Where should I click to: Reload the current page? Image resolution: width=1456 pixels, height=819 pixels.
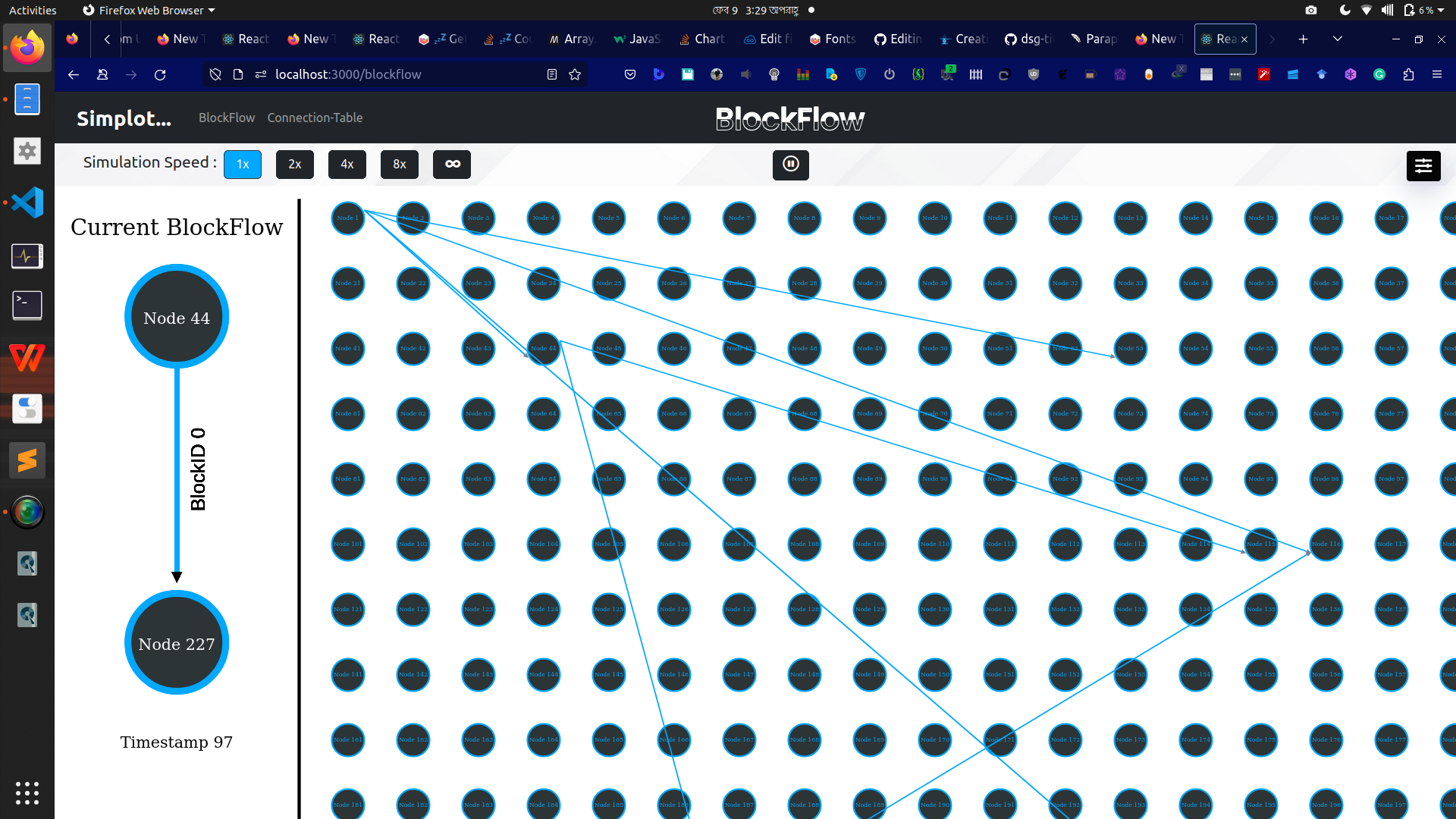pyautogui.click(x=160, y=74)
